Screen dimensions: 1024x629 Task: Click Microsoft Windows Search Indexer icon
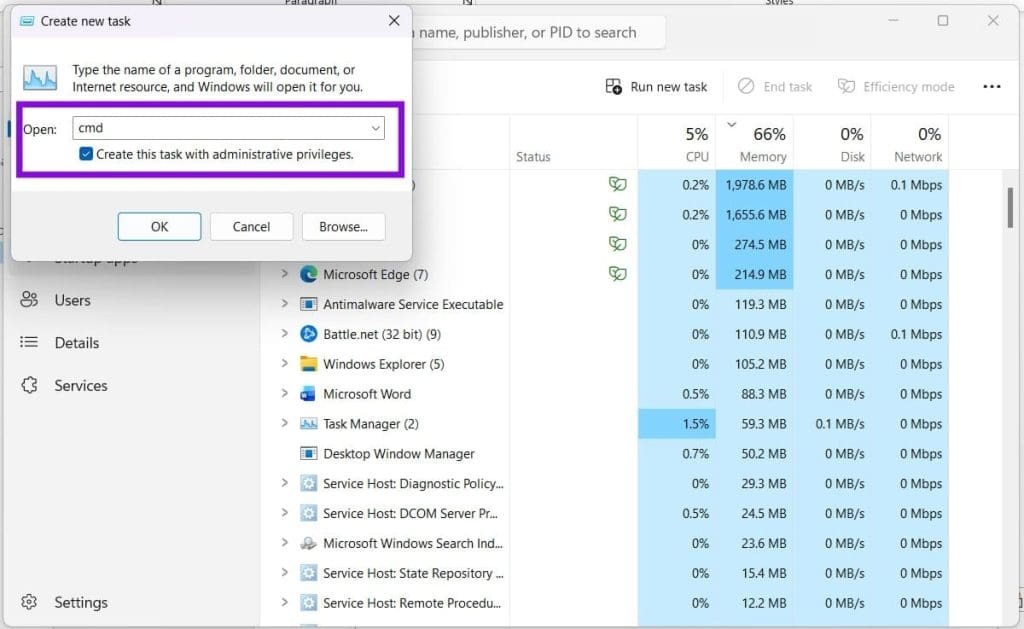coord(308,543)
